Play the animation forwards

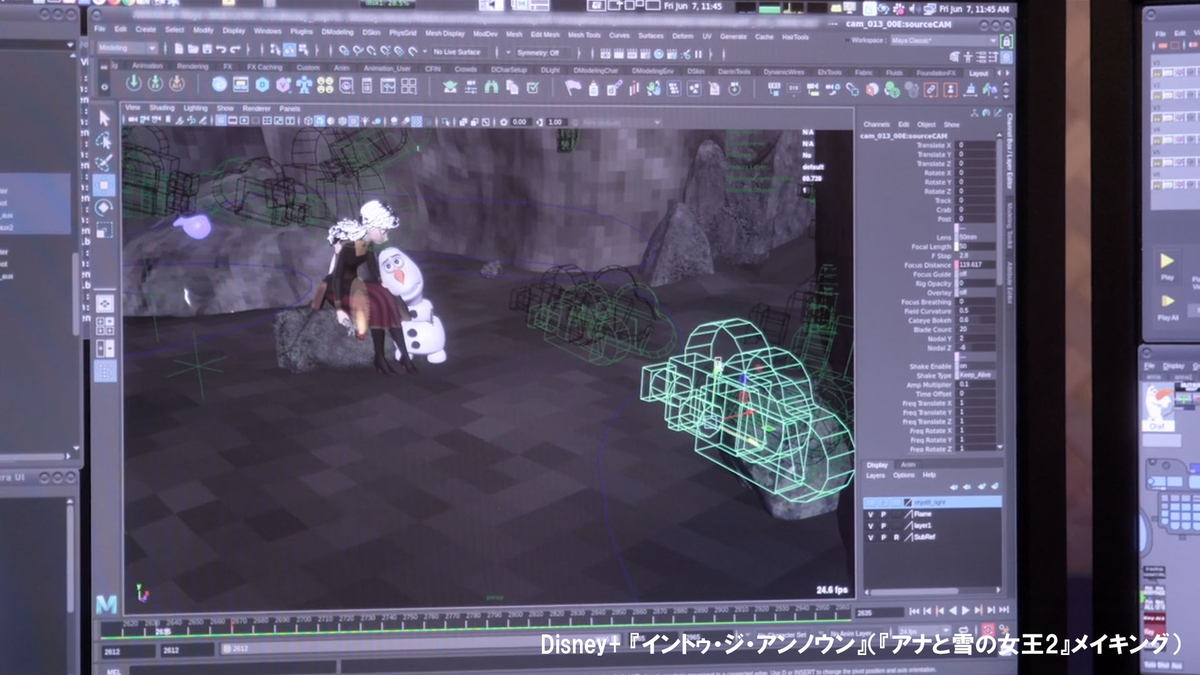(x=965, y=612)
